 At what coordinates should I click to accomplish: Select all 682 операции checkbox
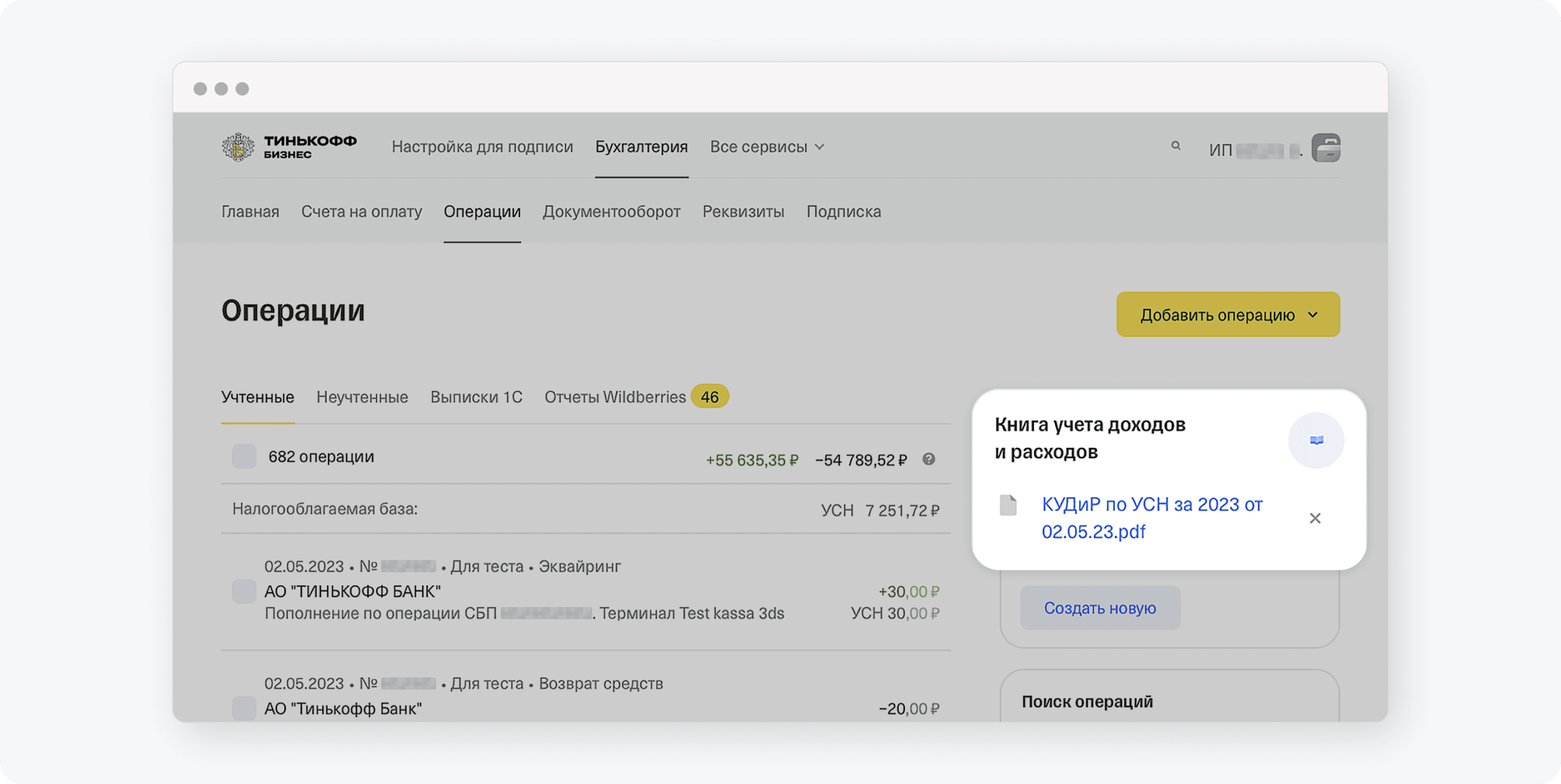tap(243, 456)
